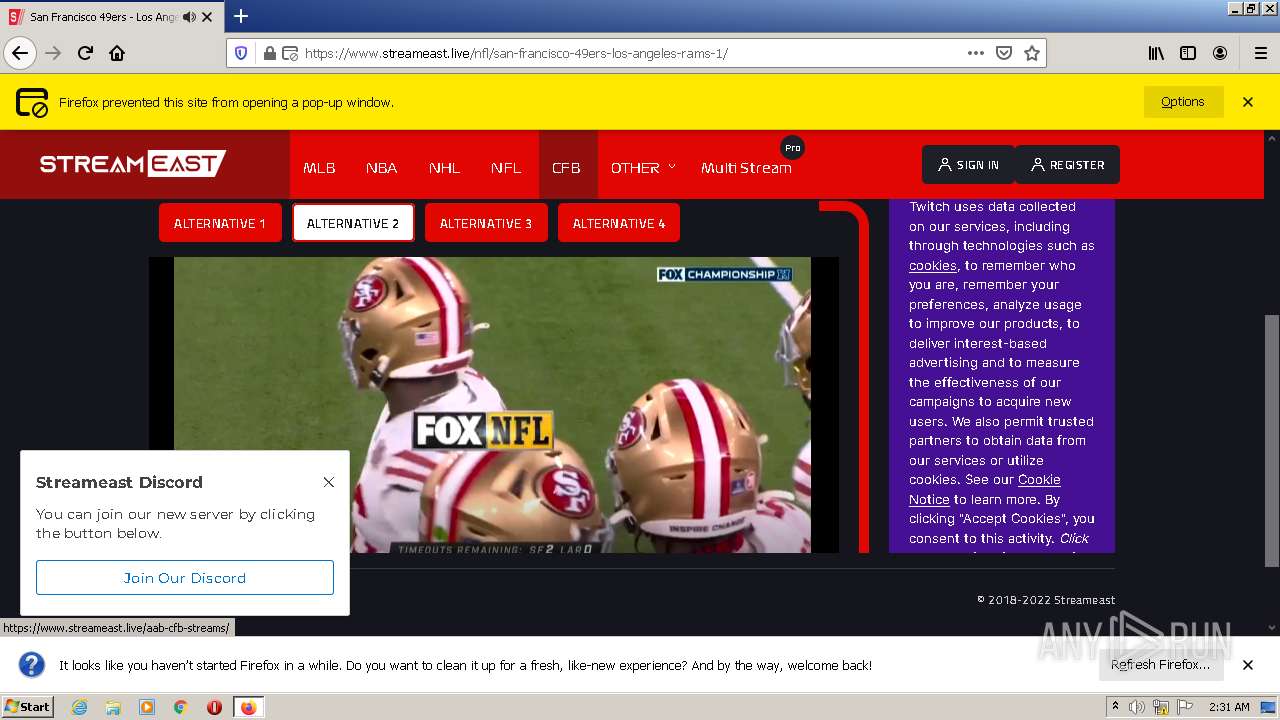The height and width of the screenshot is (720, 1280).
Task: Open Multi Stream Pro link
Action: [x=746, y=168]
